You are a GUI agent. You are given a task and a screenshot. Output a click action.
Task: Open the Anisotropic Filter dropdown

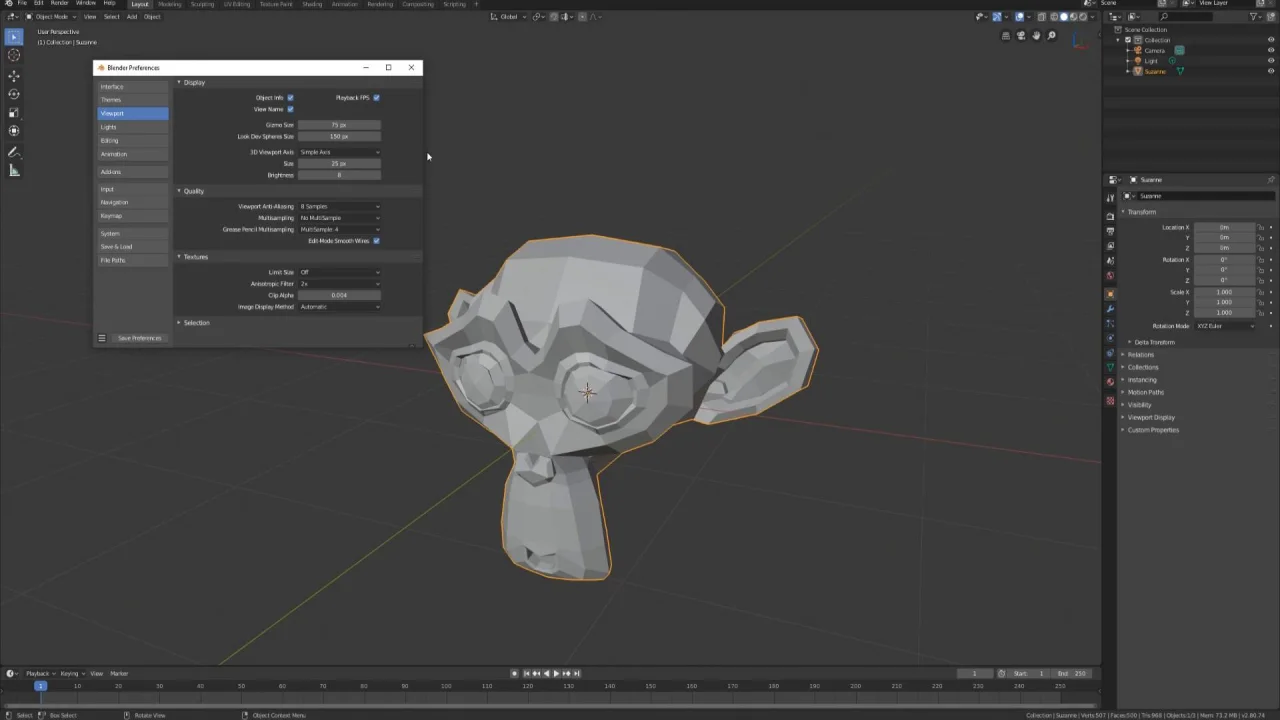(x=339, y=284)
